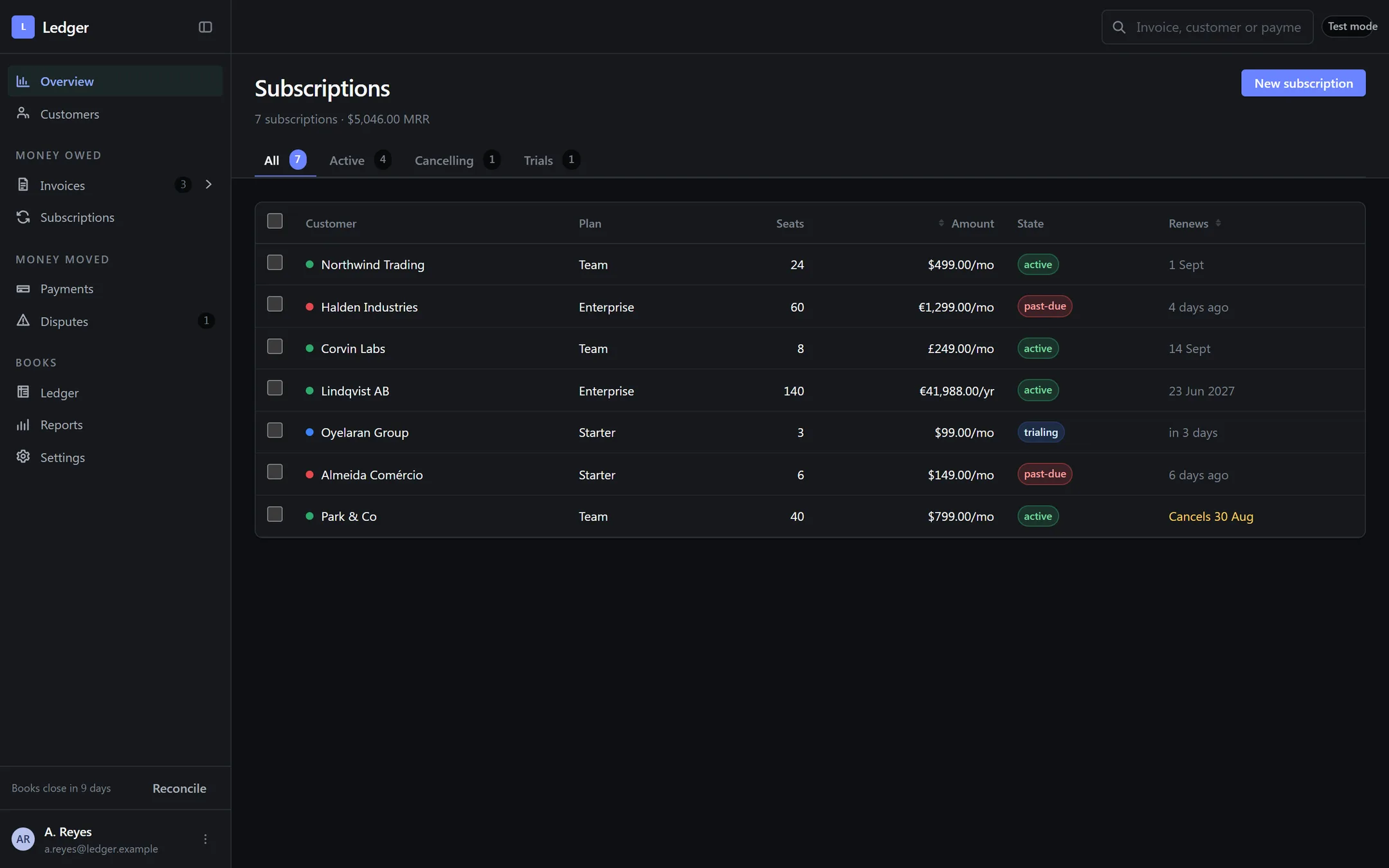
Task: Expand the Invoices submenu chevron
Action: tap(208, 185)
